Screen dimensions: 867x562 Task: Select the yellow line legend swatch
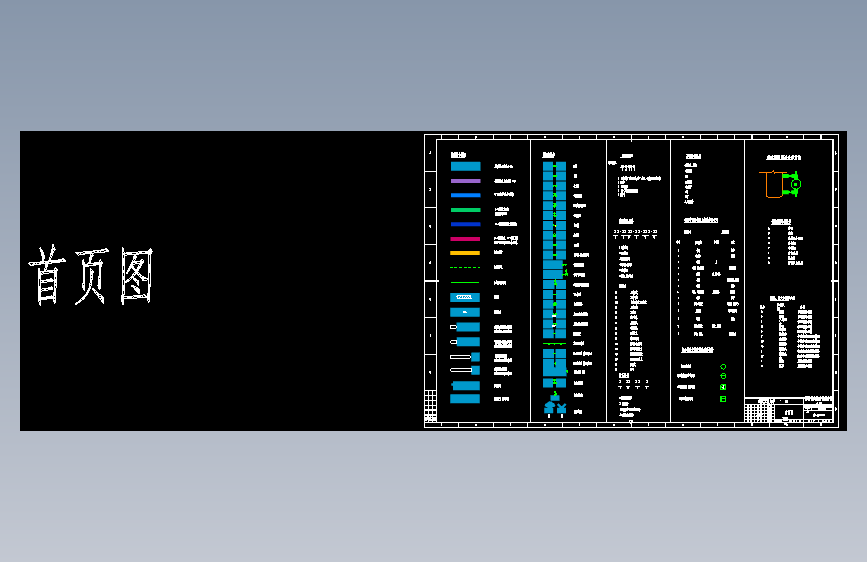point(466,253)
